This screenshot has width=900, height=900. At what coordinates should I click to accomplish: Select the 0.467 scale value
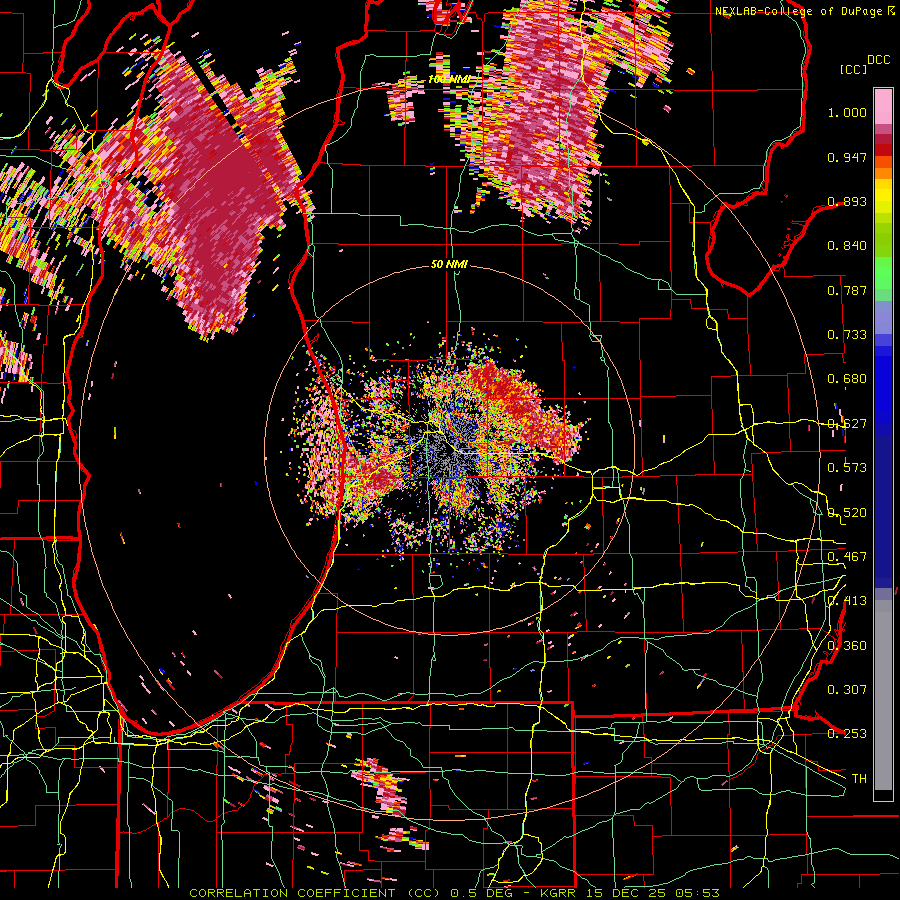click(847, 557)
